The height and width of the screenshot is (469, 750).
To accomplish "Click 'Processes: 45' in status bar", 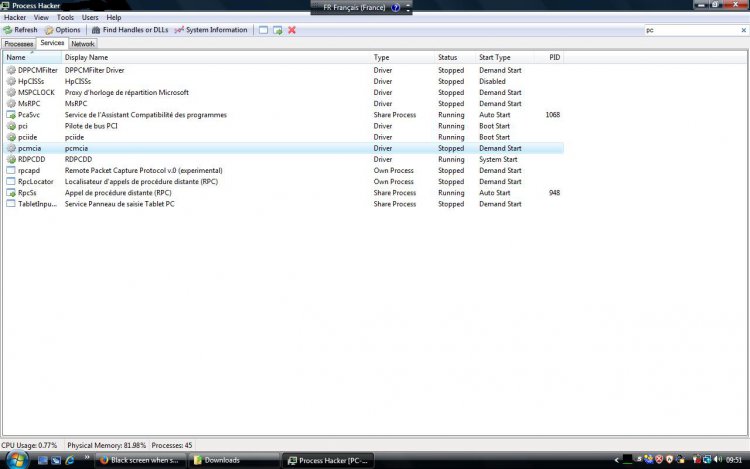I will (x=172, y=445).
